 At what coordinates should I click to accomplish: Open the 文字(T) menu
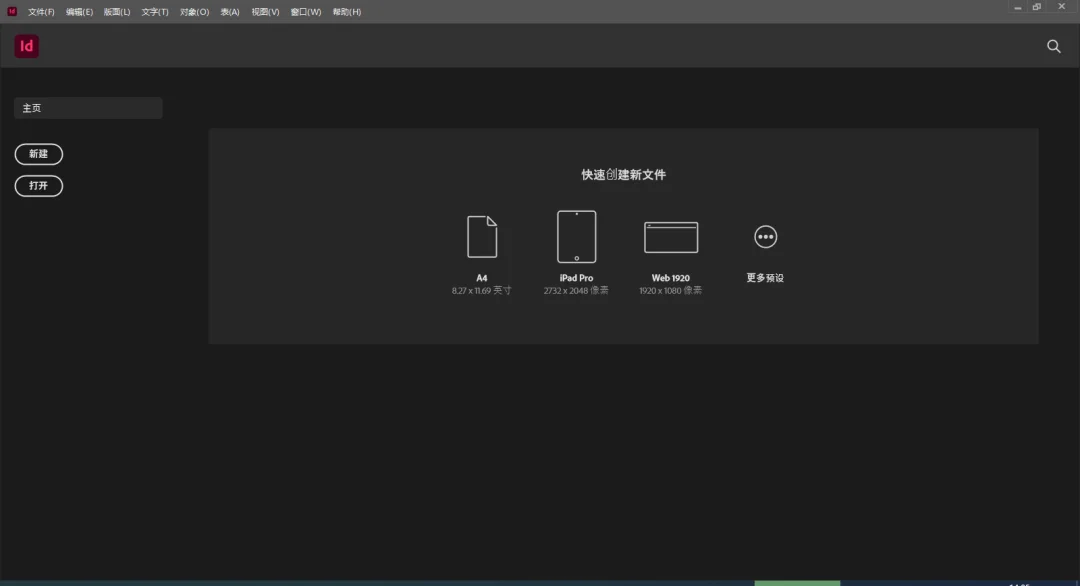coord(155,12)
